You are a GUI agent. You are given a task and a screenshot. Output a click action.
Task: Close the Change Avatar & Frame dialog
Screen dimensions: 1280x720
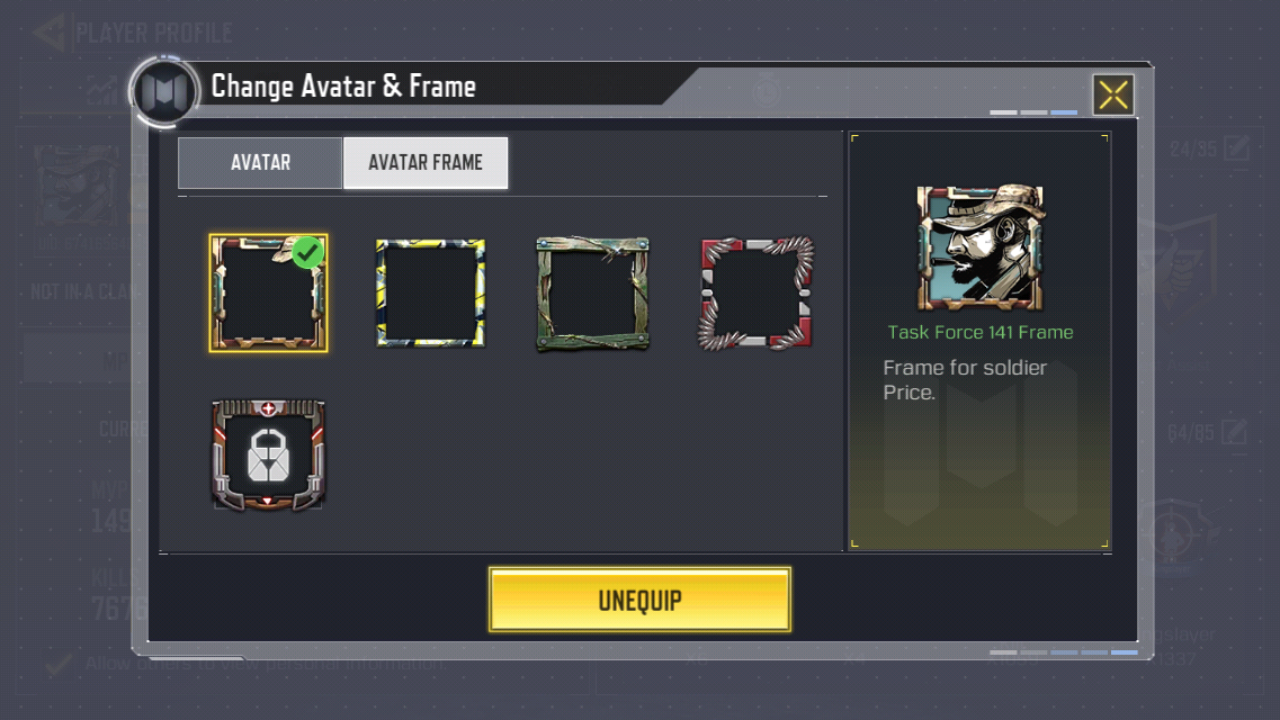[x=1113, y=95]
